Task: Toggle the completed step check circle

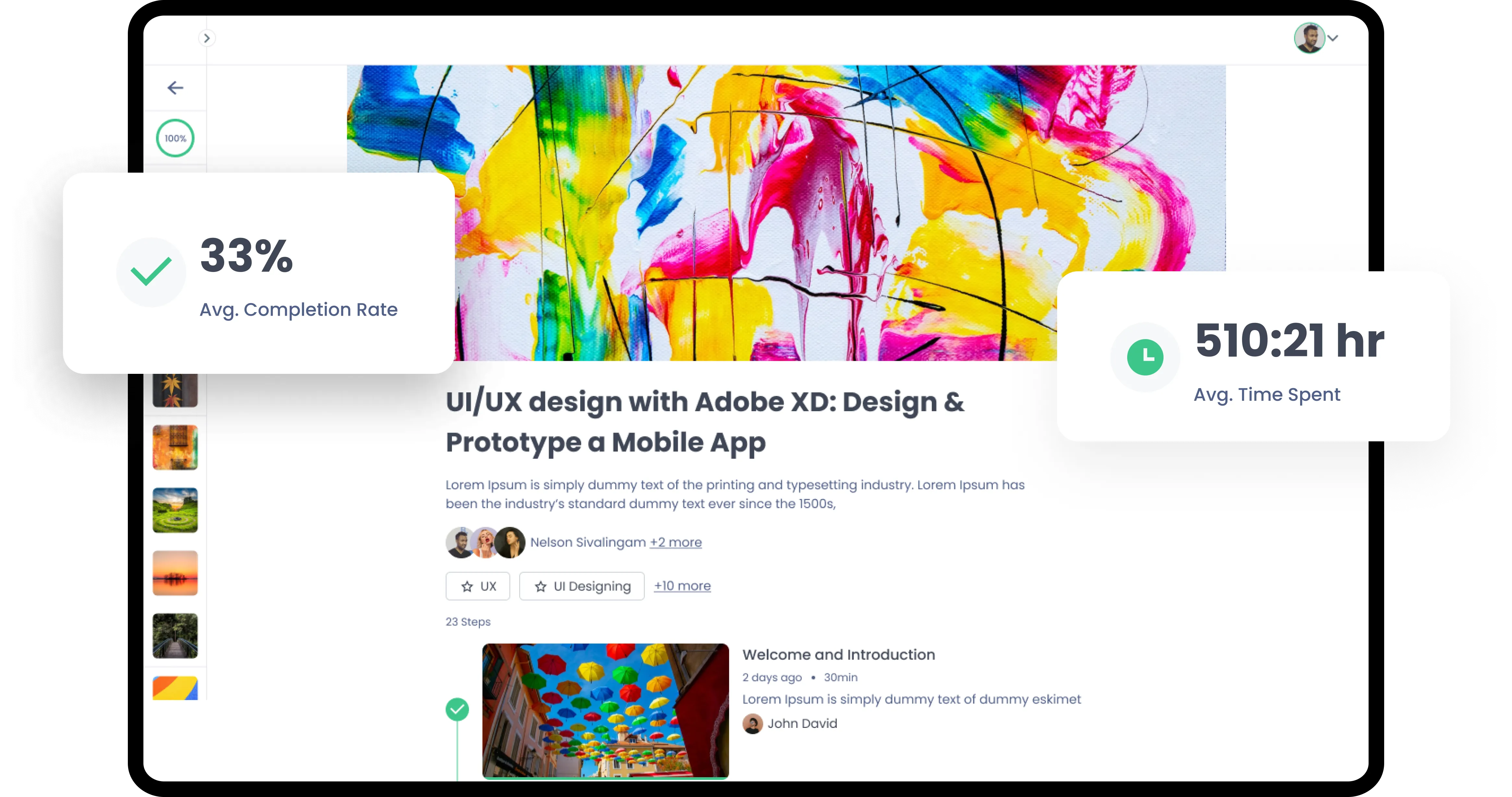Action: tap(457, 709)
